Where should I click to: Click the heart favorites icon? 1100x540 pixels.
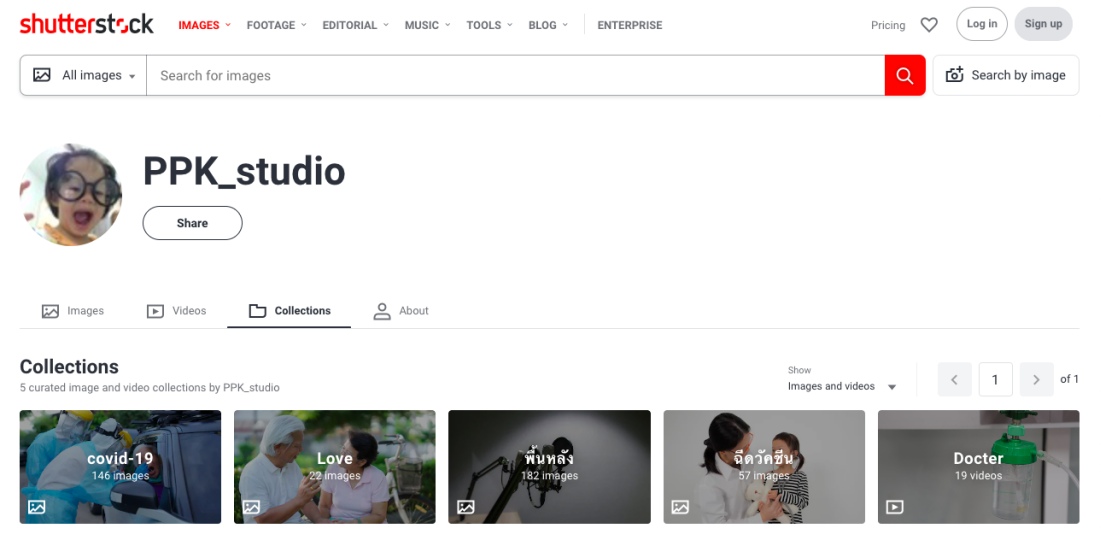click(x=929, y=25)
